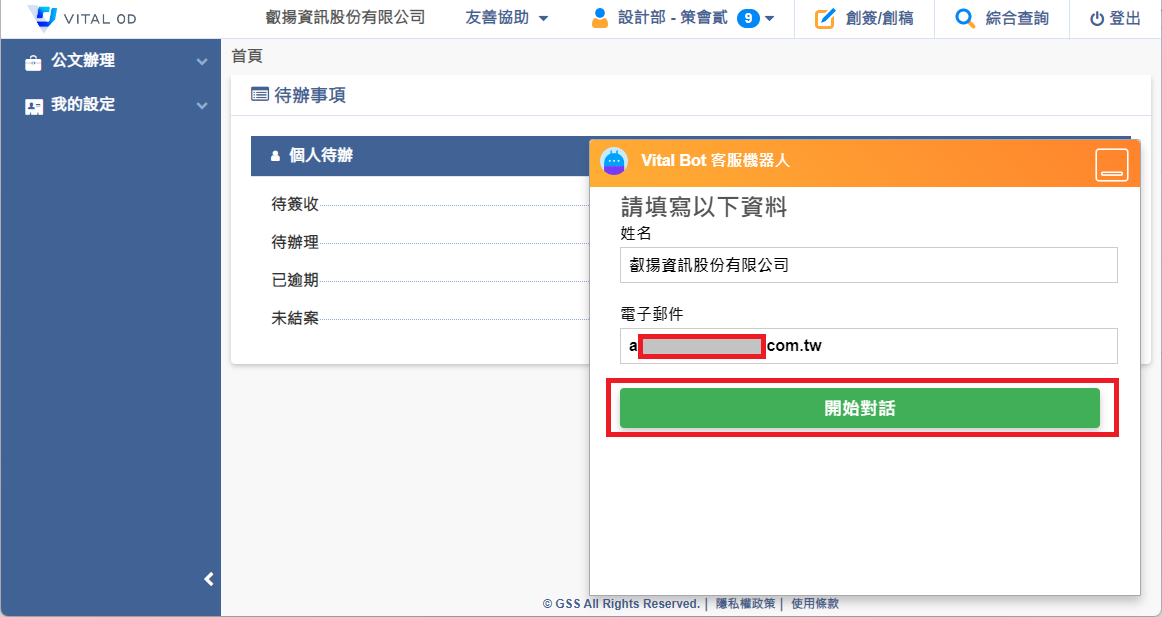The image size is (1162, 617).
Task: Click the user icon beside 設計部
Action: 600,18
